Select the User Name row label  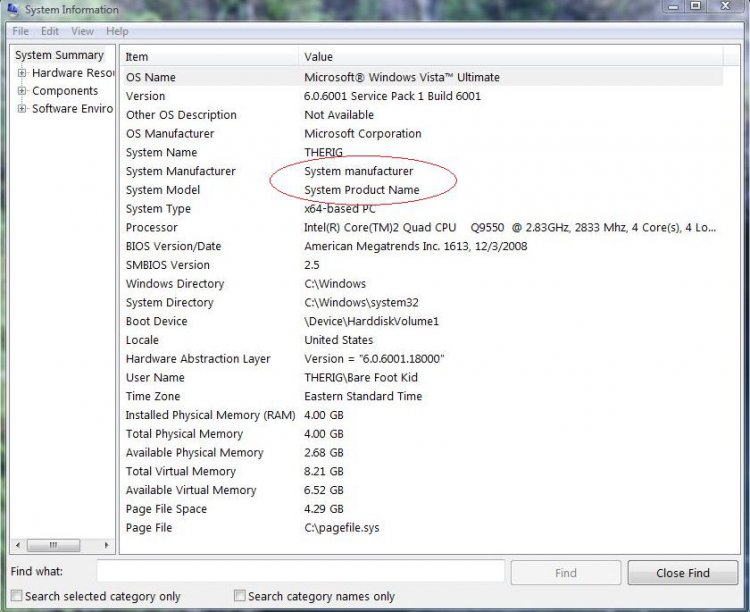click(x=155, y=378)
